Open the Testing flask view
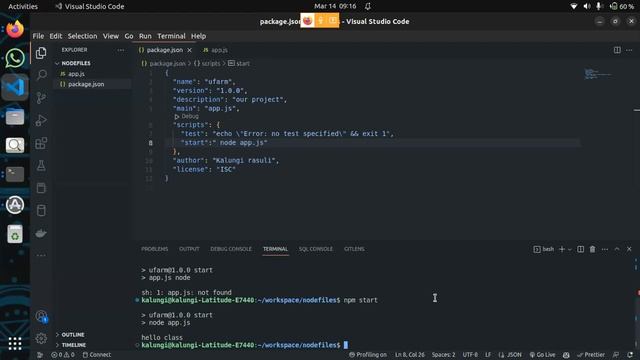640x360 pixels. point(41,165)
